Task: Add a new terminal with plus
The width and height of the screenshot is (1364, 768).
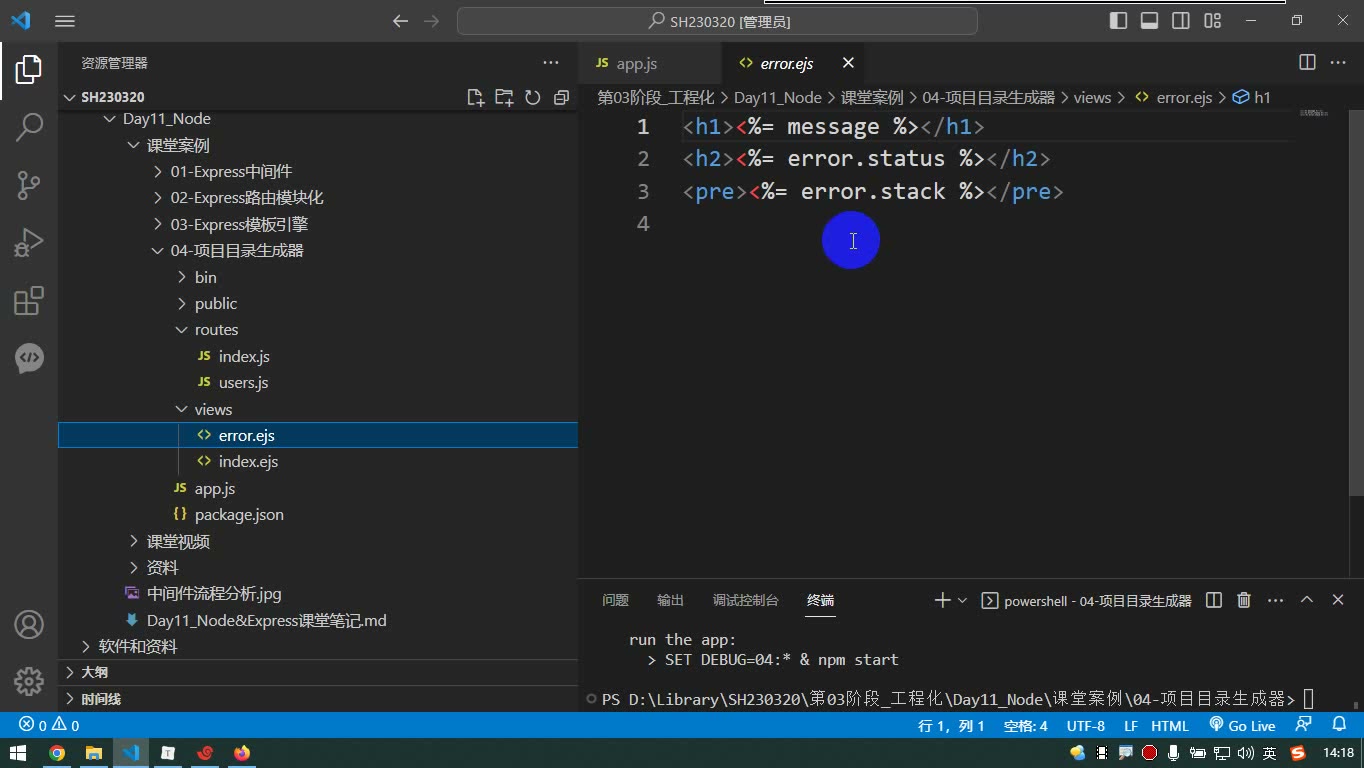Action: 942,600
